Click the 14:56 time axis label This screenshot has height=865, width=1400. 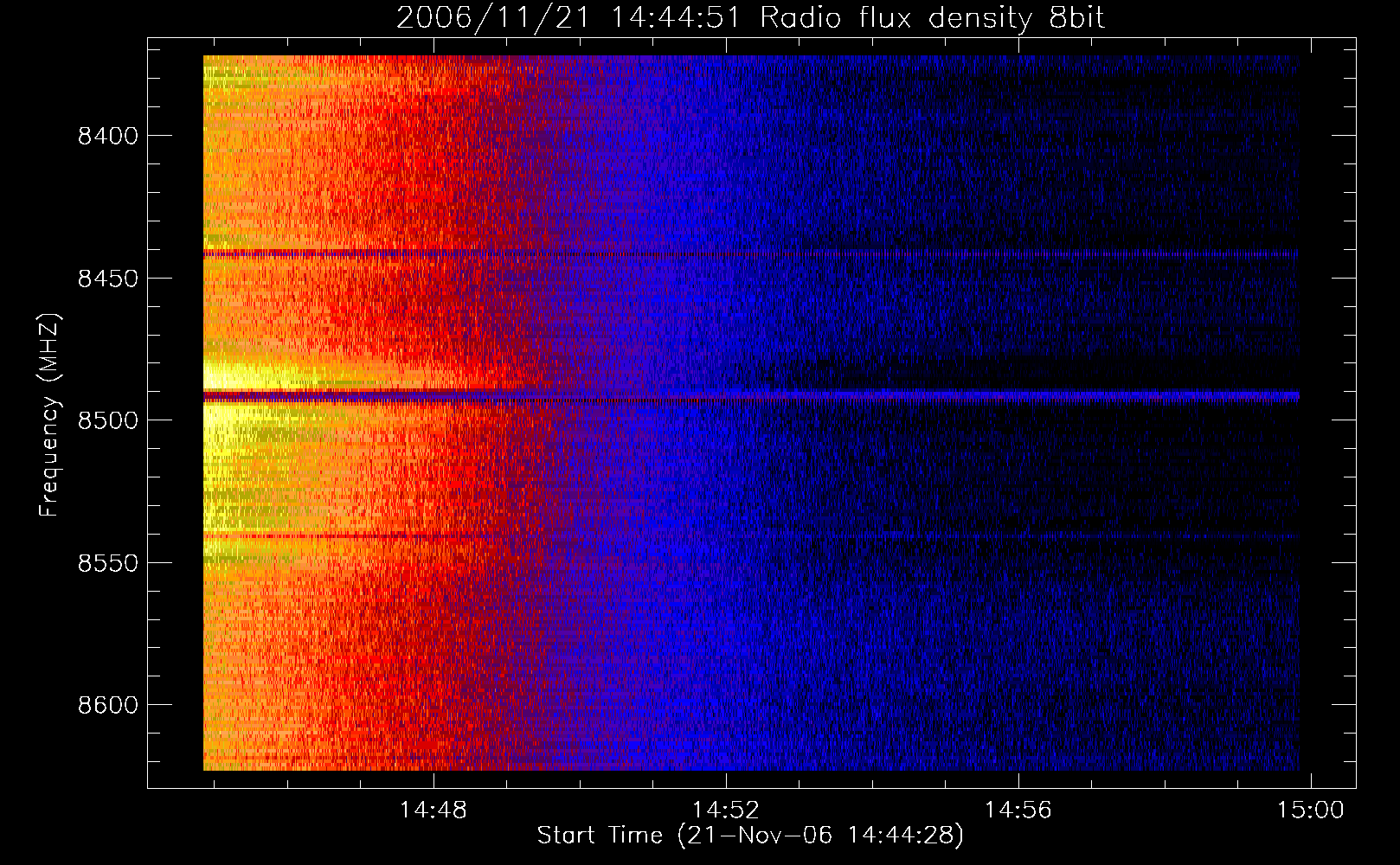point(1018,810)
